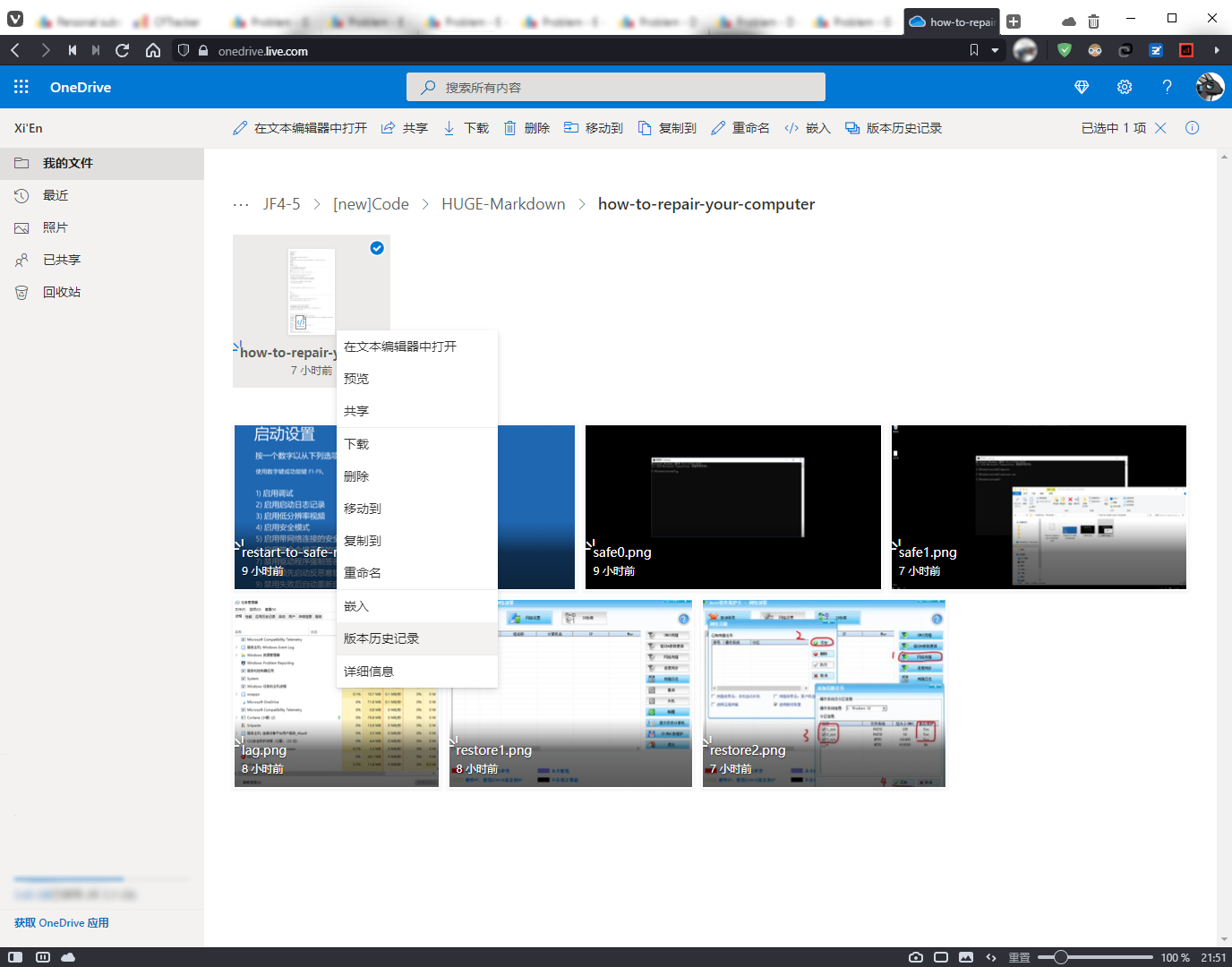
Task: Choose 预览 from context menu
Action: point(417,379)
